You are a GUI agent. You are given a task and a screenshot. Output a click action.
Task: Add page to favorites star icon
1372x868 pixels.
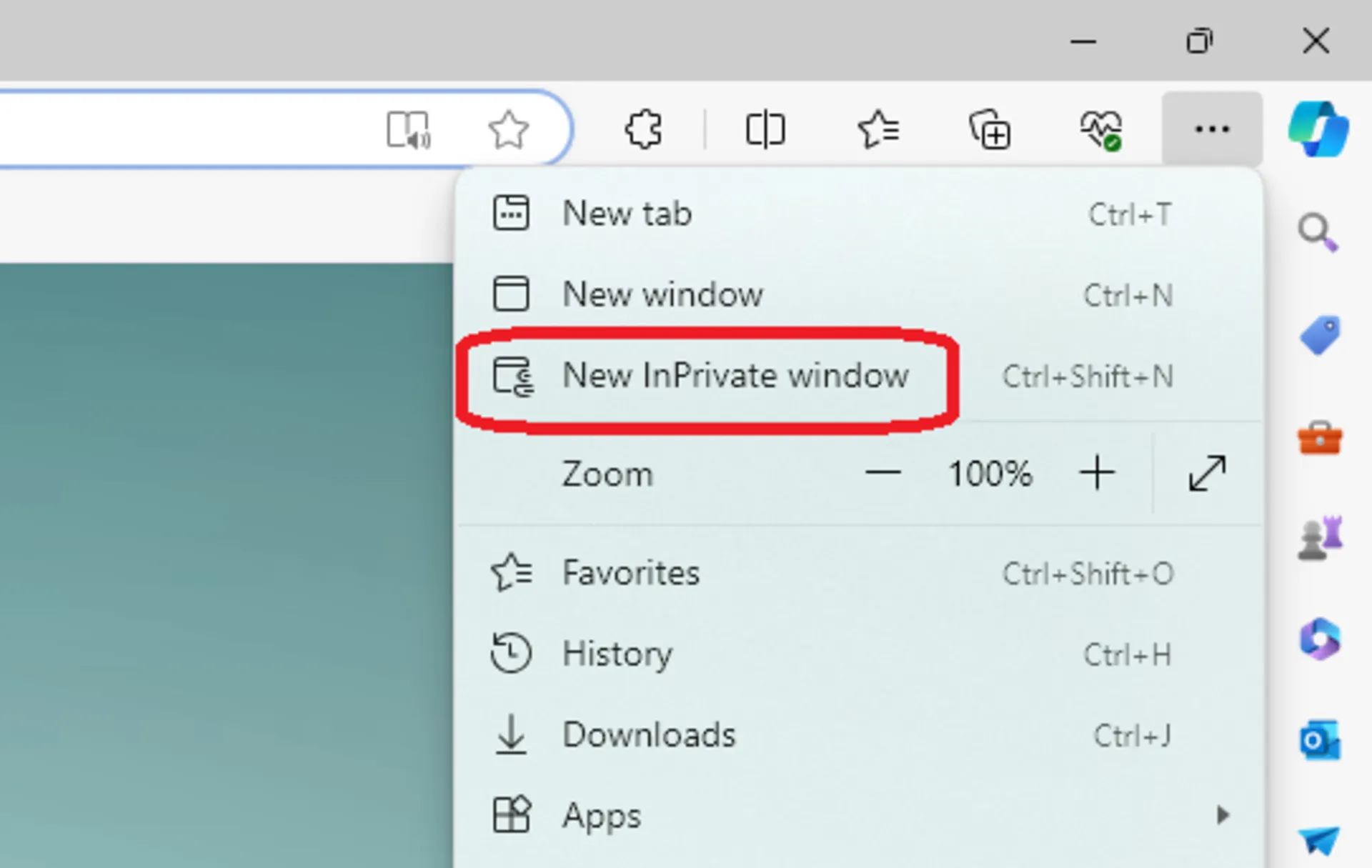click(x=509, y=129)
